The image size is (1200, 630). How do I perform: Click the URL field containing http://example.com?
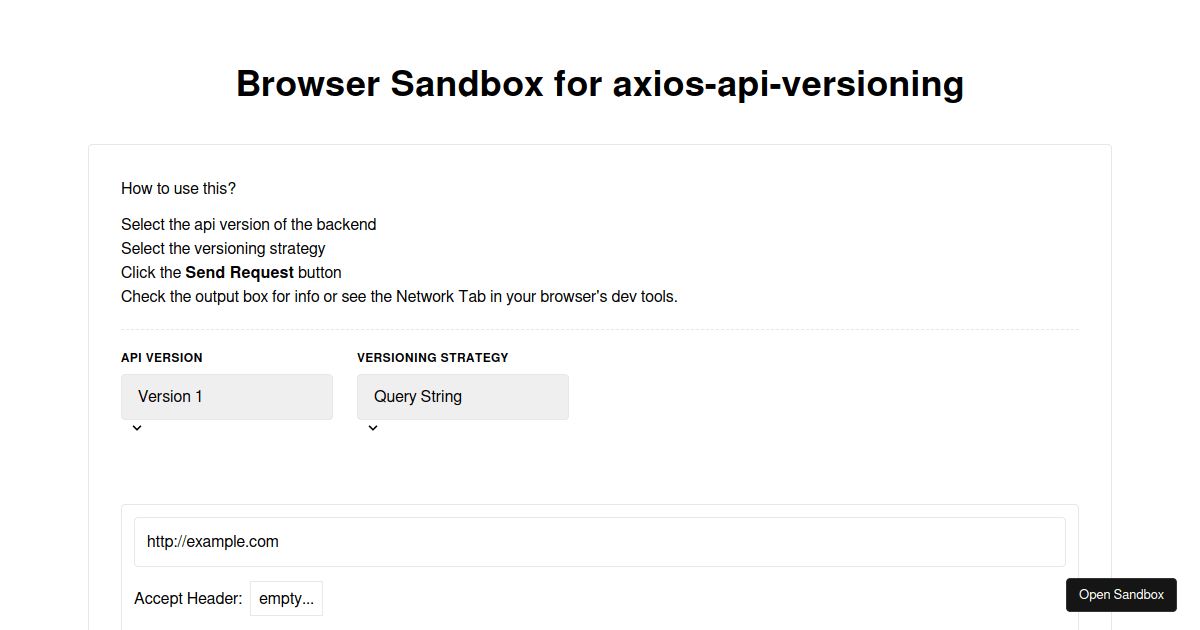coord(600,541)
